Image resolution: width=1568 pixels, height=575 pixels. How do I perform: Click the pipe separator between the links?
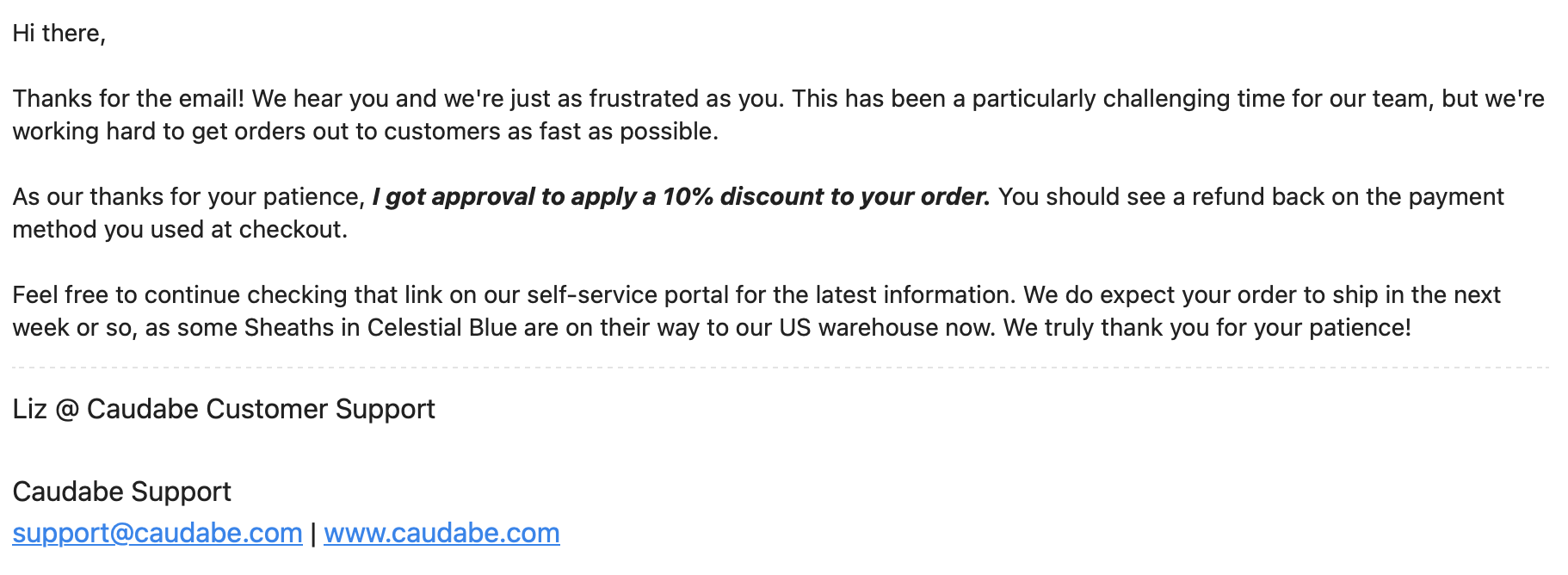[x=313, y=534]
